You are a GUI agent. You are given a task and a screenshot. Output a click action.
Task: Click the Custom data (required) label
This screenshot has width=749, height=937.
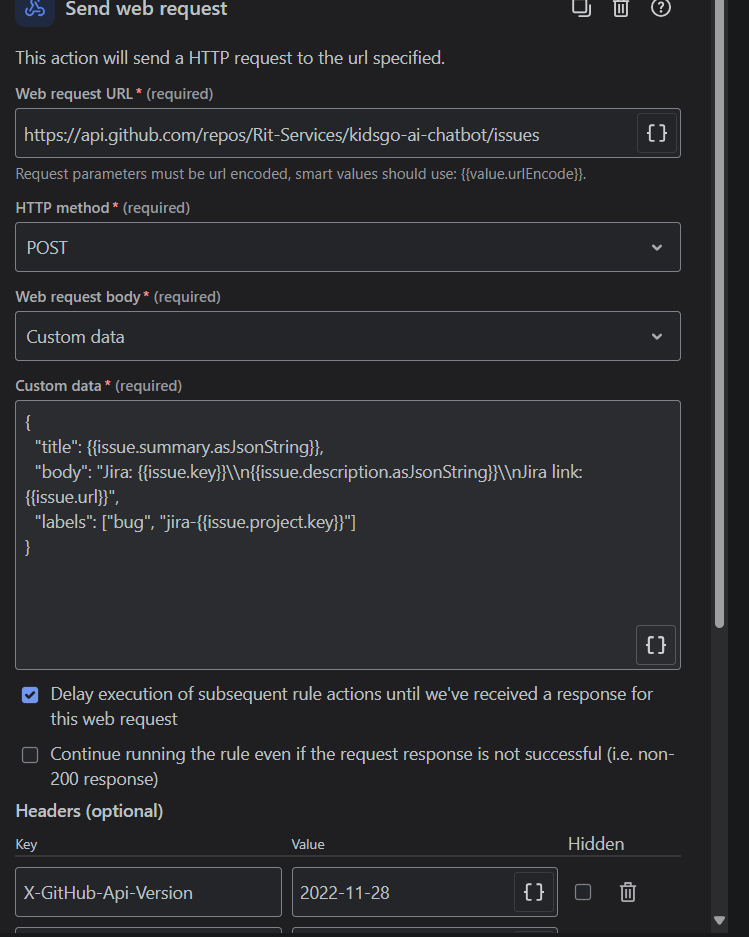click(x=99, y=386)
